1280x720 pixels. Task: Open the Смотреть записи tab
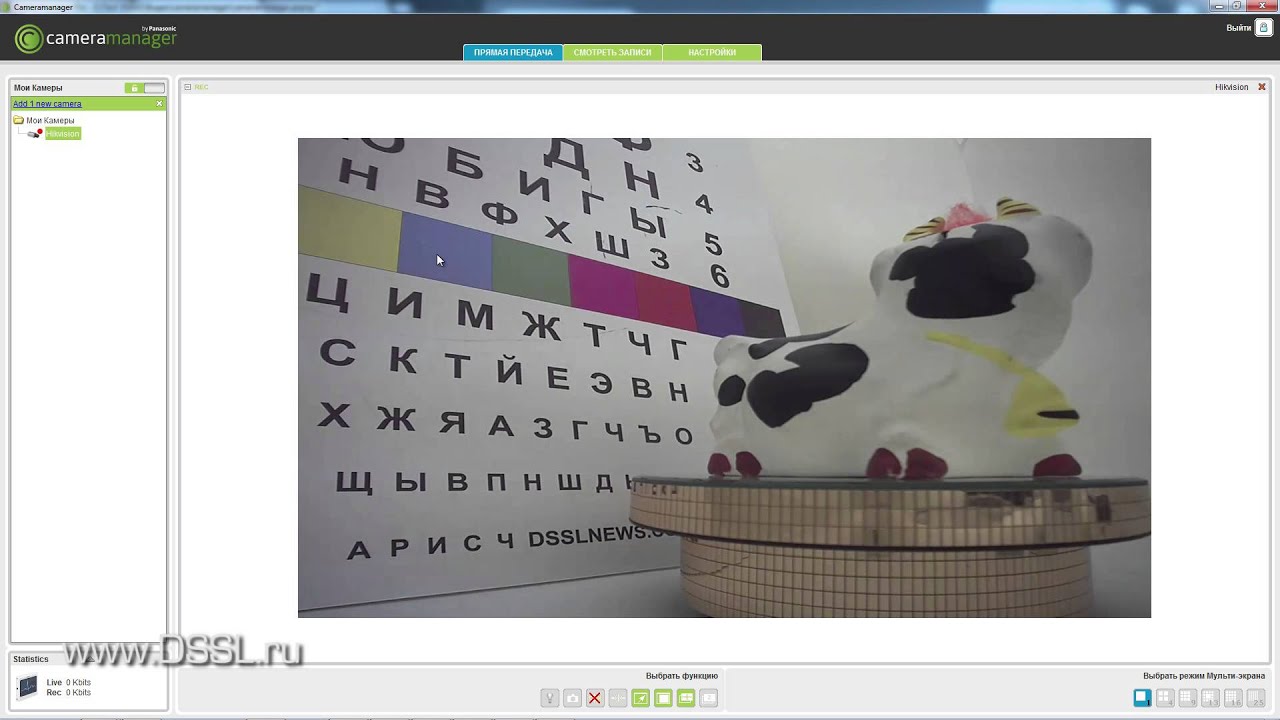pyautogui.click(x=612, y=52)
